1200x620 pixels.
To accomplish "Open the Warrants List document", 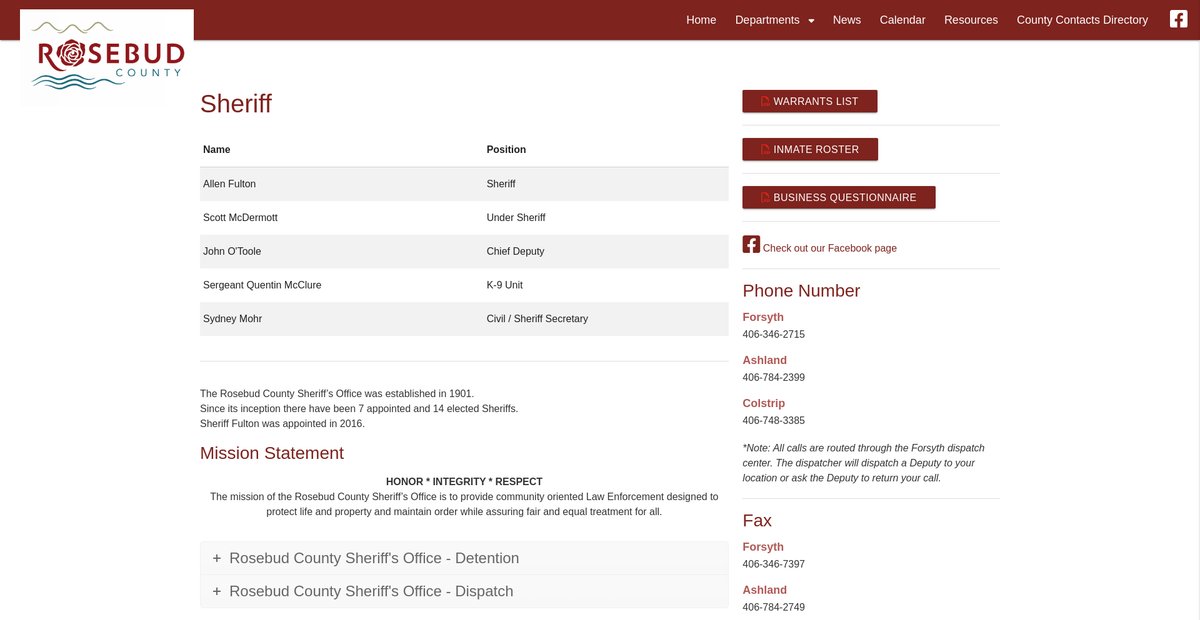I will tap(810, 101).
